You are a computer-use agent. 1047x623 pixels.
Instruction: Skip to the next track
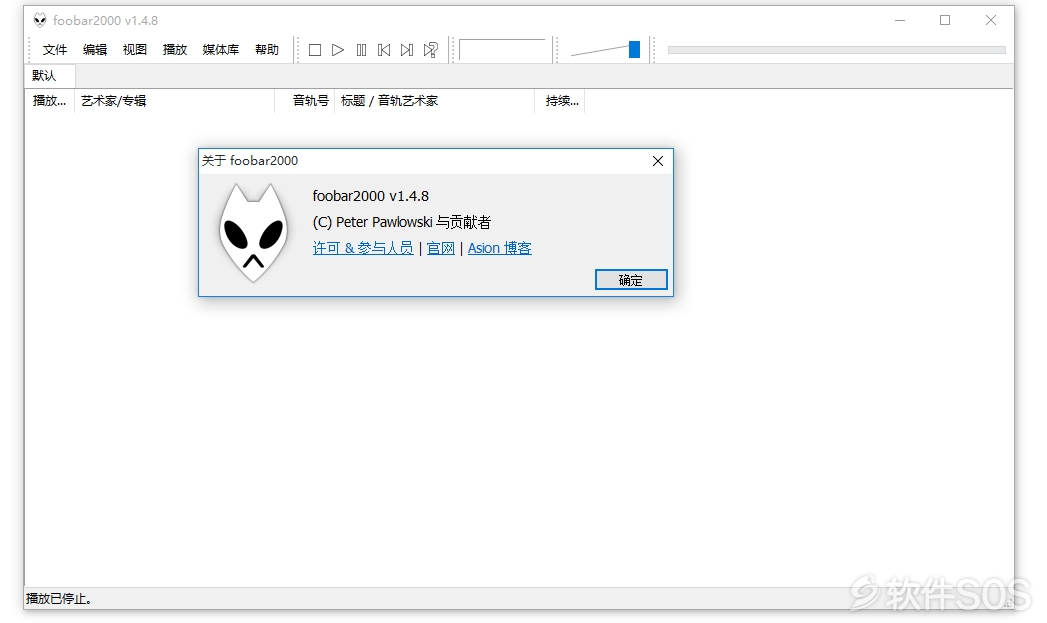(407, 50)
